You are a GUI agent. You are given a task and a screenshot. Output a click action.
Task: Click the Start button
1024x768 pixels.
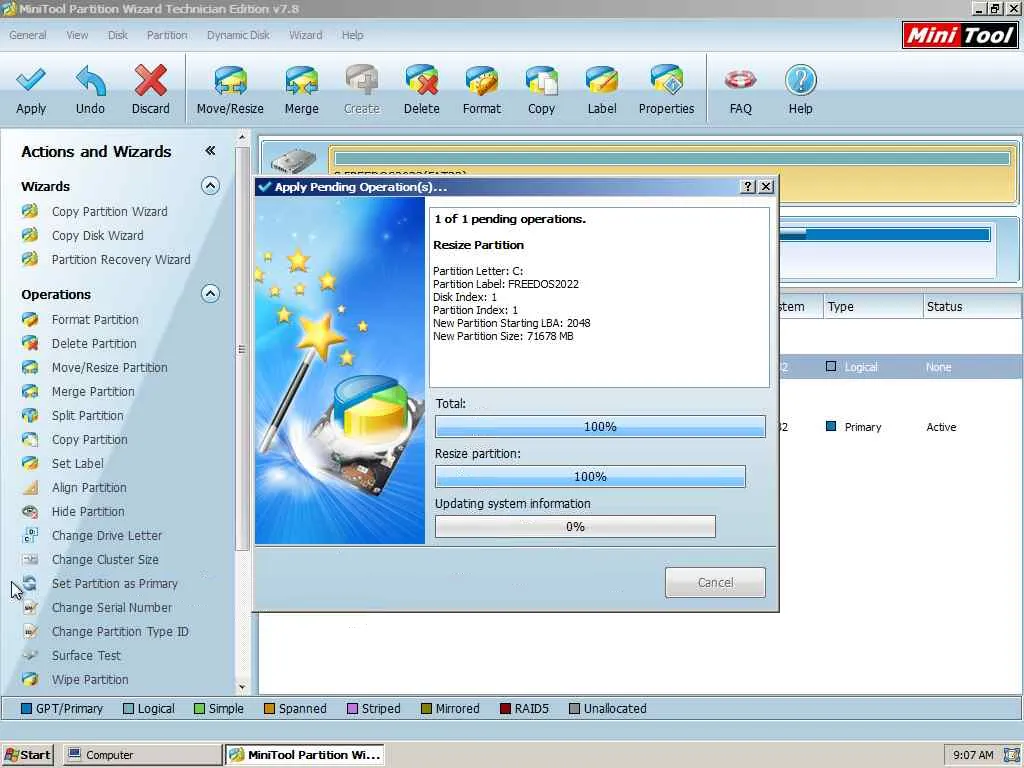click(27, 755)
